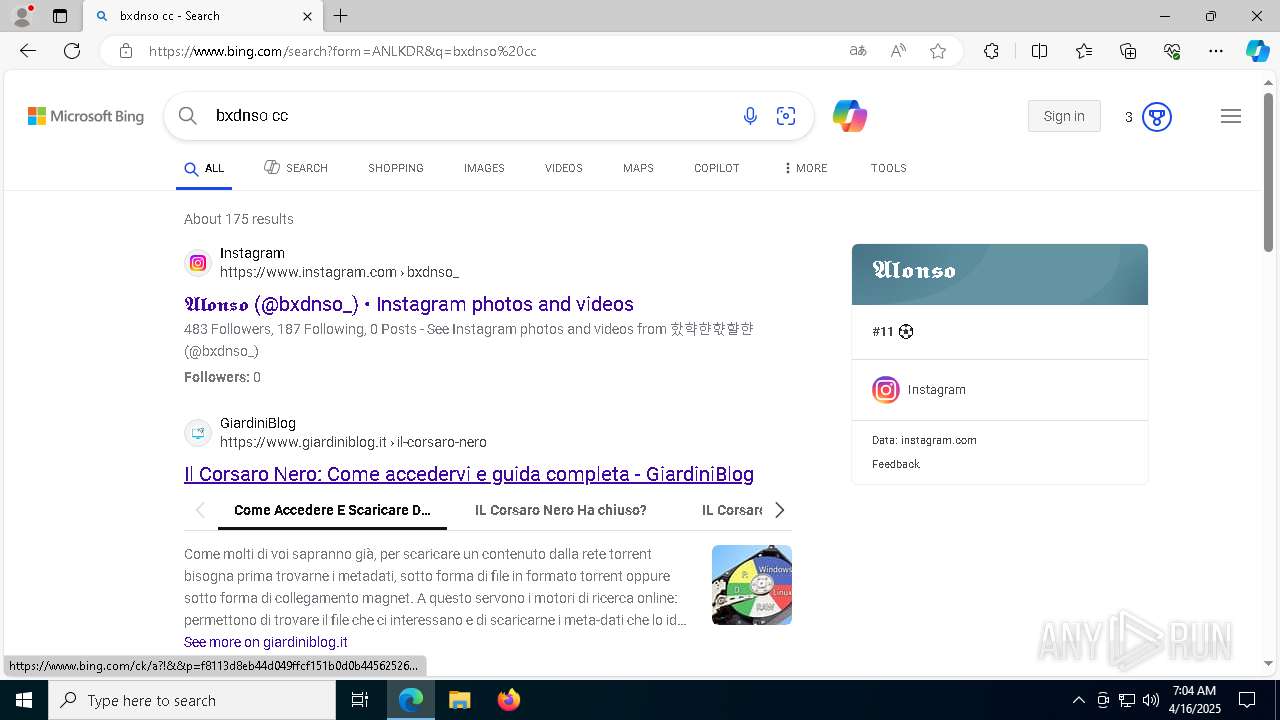Open a new tab with plus button
This screenshot has width=1280, height=720.
(x=341, y=16)
